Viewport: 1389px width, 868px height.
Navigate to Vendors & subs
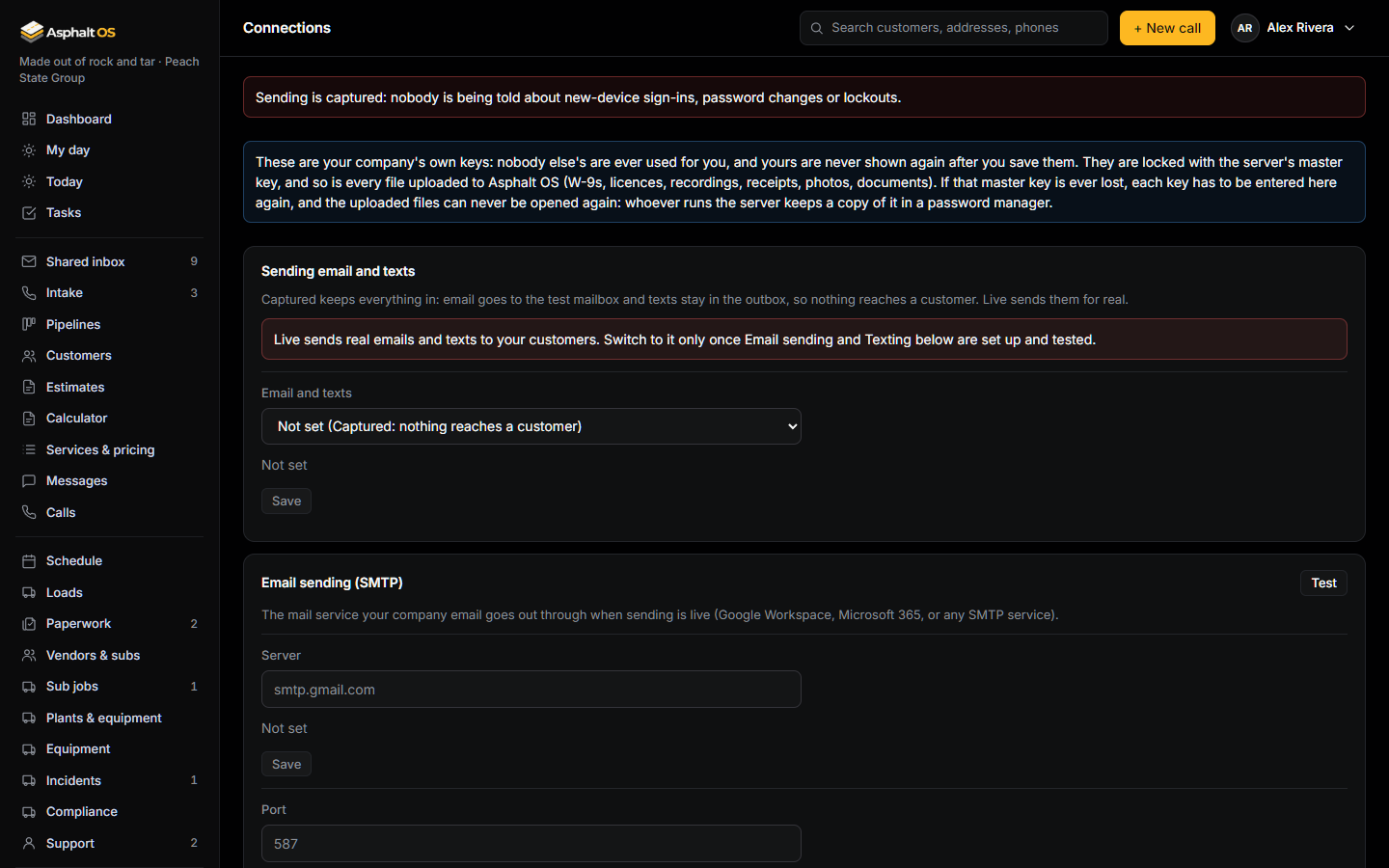(109, 655)
